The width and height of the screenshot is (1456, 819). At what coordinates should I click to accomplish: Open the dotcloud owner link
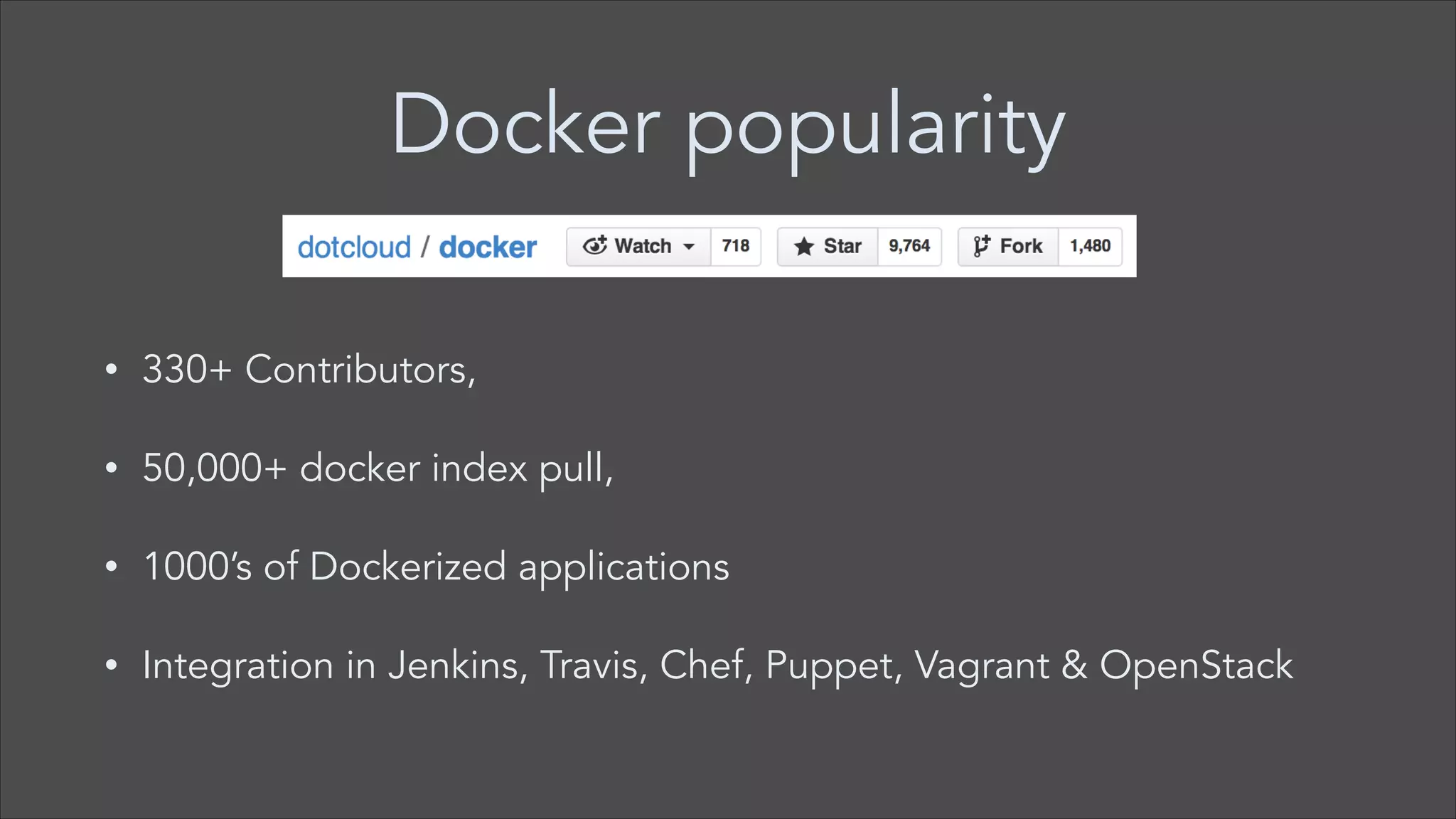pyautogui.click(x=354, y=247)
